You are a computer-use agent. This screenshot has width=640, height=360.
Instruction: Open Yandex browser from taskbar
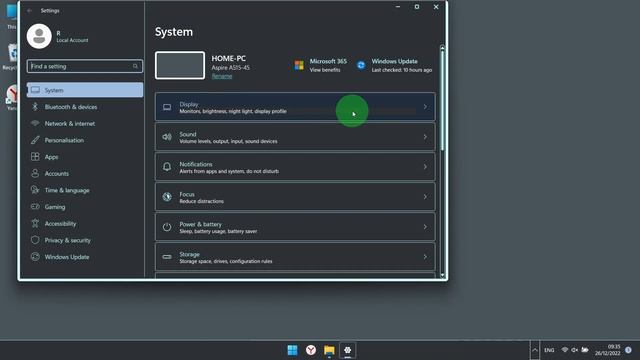(x=311, y=350)
